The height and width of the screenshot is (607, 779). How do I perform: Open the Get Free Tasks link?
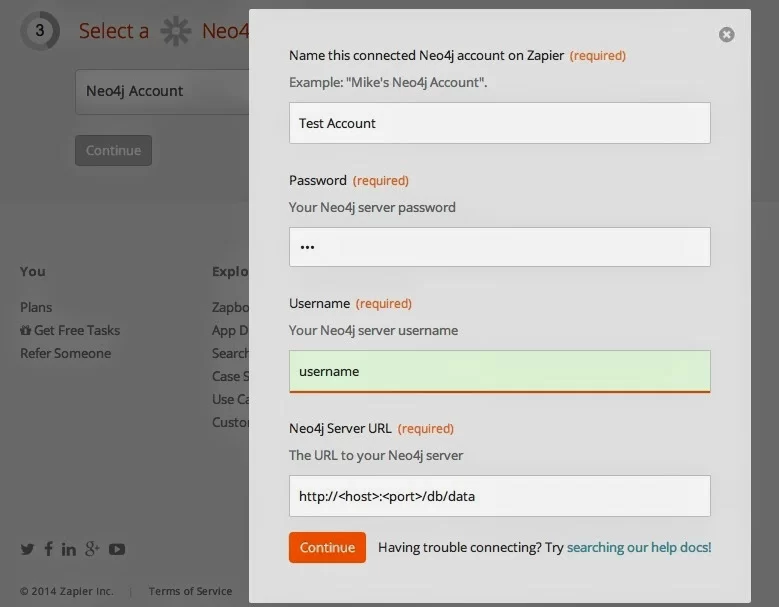(x=77, y=330)
